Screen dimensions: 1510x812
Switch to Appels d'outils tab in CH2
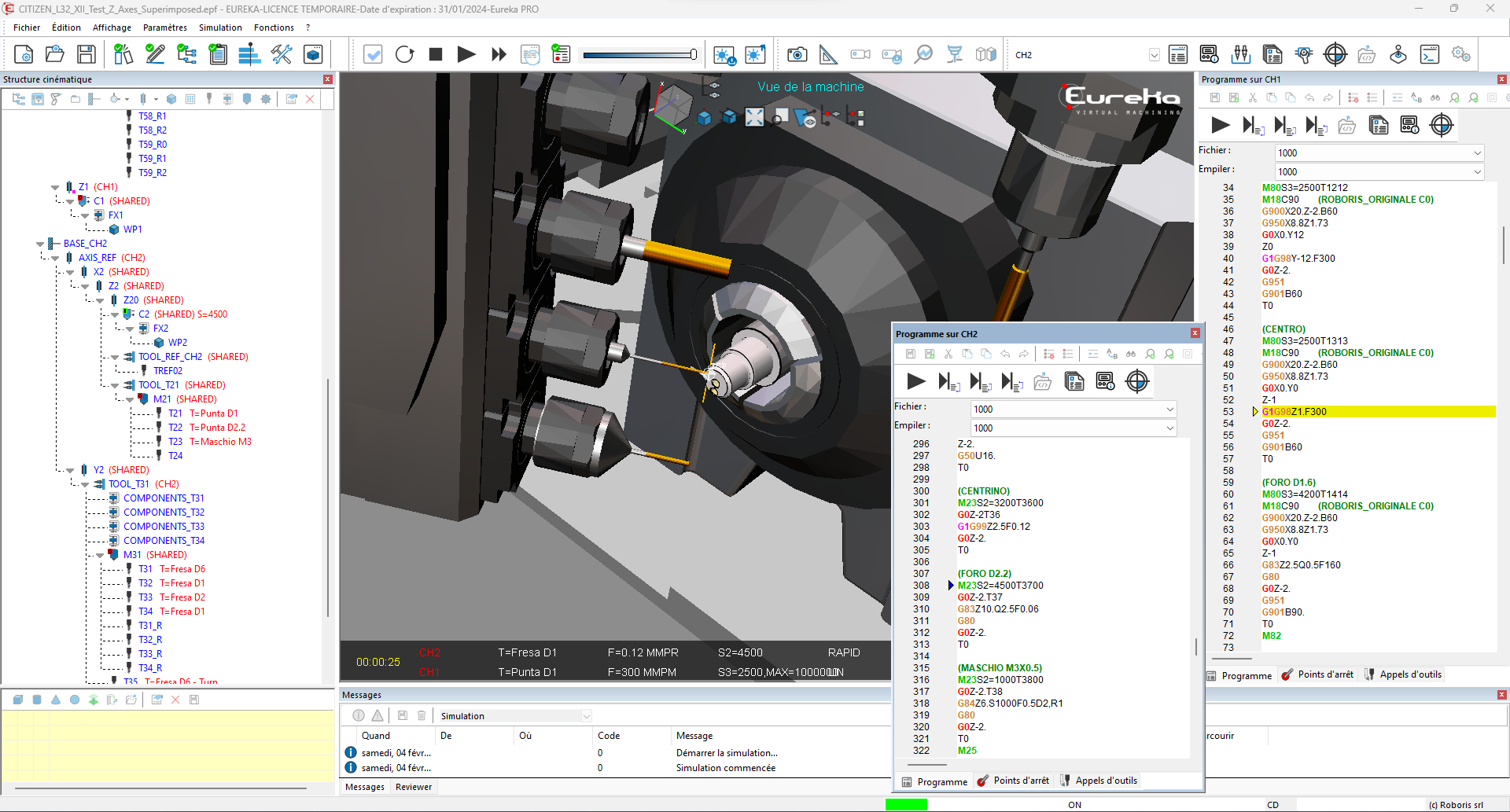[1099, 781]
